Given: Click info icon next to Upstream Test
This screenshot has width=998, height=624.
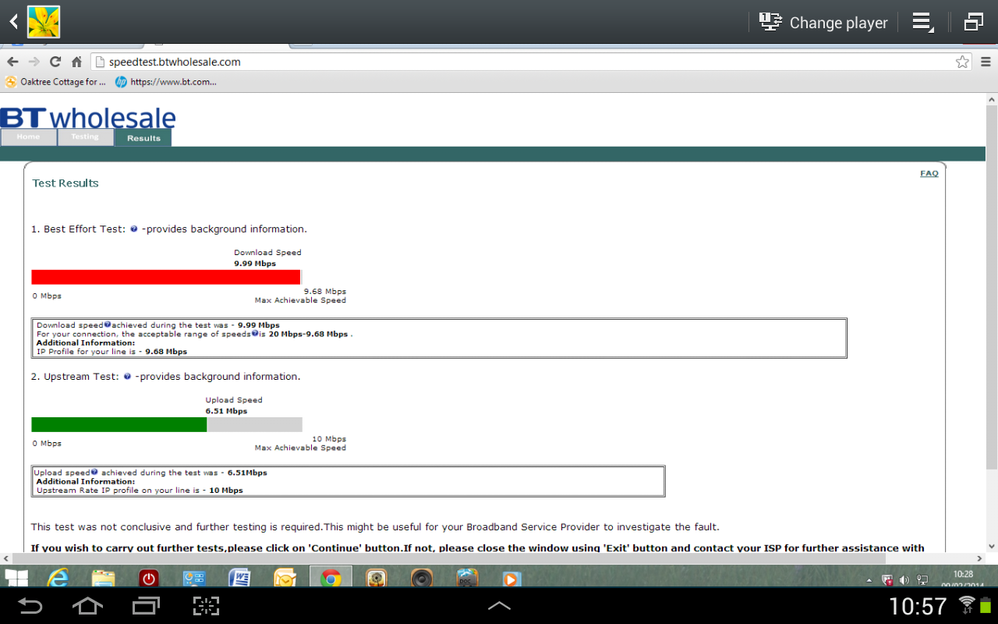Looking at the screenshot, I should tap(127, 376).
